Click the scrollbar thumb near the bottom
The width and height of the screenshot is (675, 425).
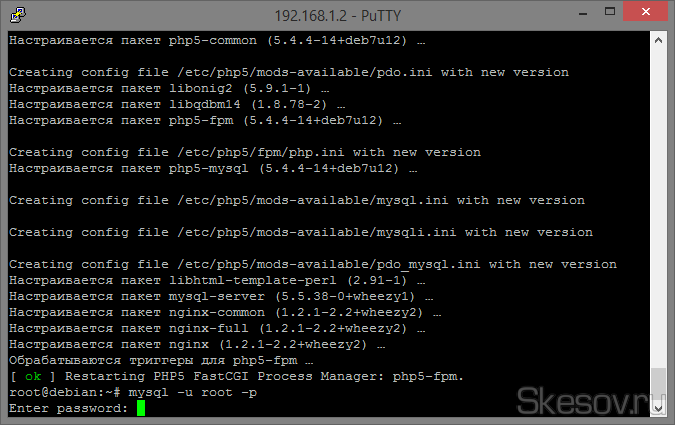(x=659, y=383)
